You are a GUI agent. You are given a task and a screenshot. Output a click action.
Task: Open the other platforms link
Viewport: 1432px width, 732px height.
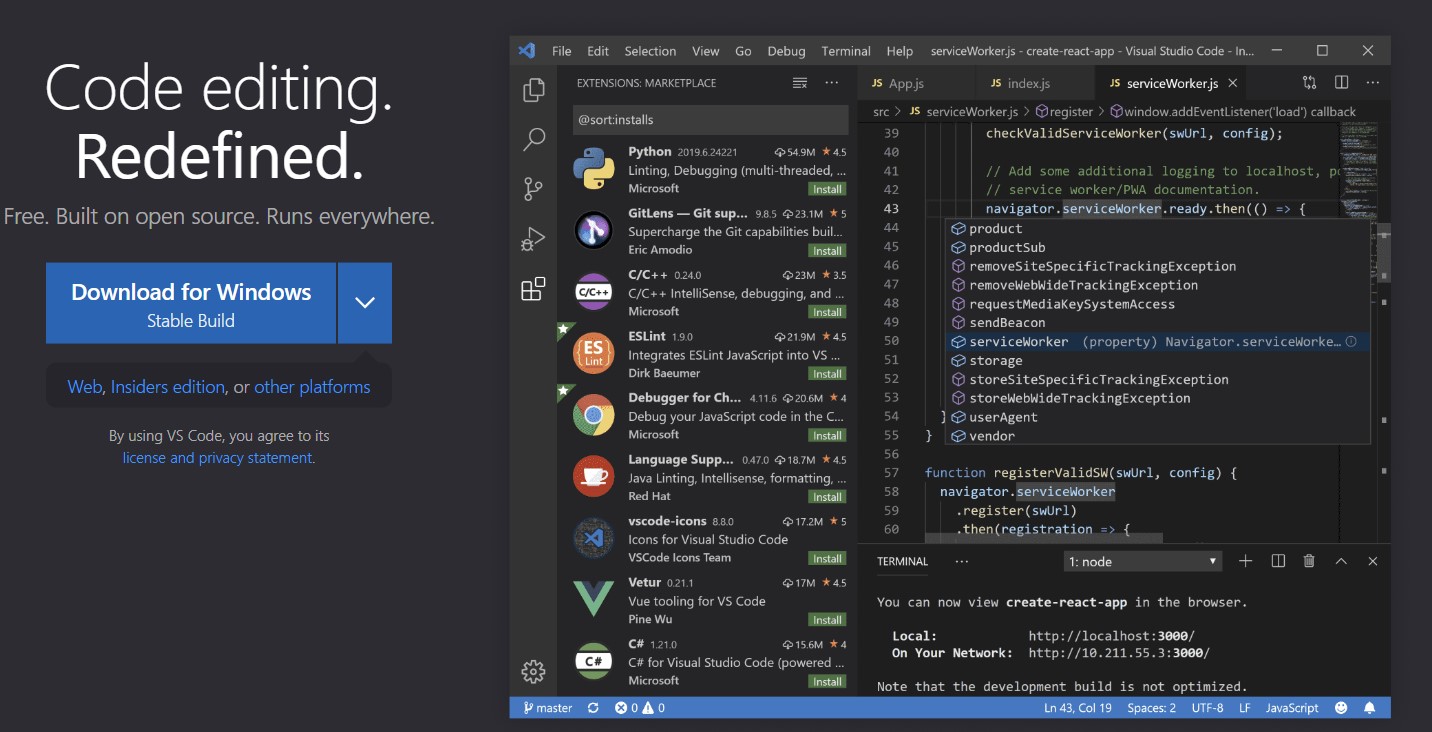click(312, 387)
